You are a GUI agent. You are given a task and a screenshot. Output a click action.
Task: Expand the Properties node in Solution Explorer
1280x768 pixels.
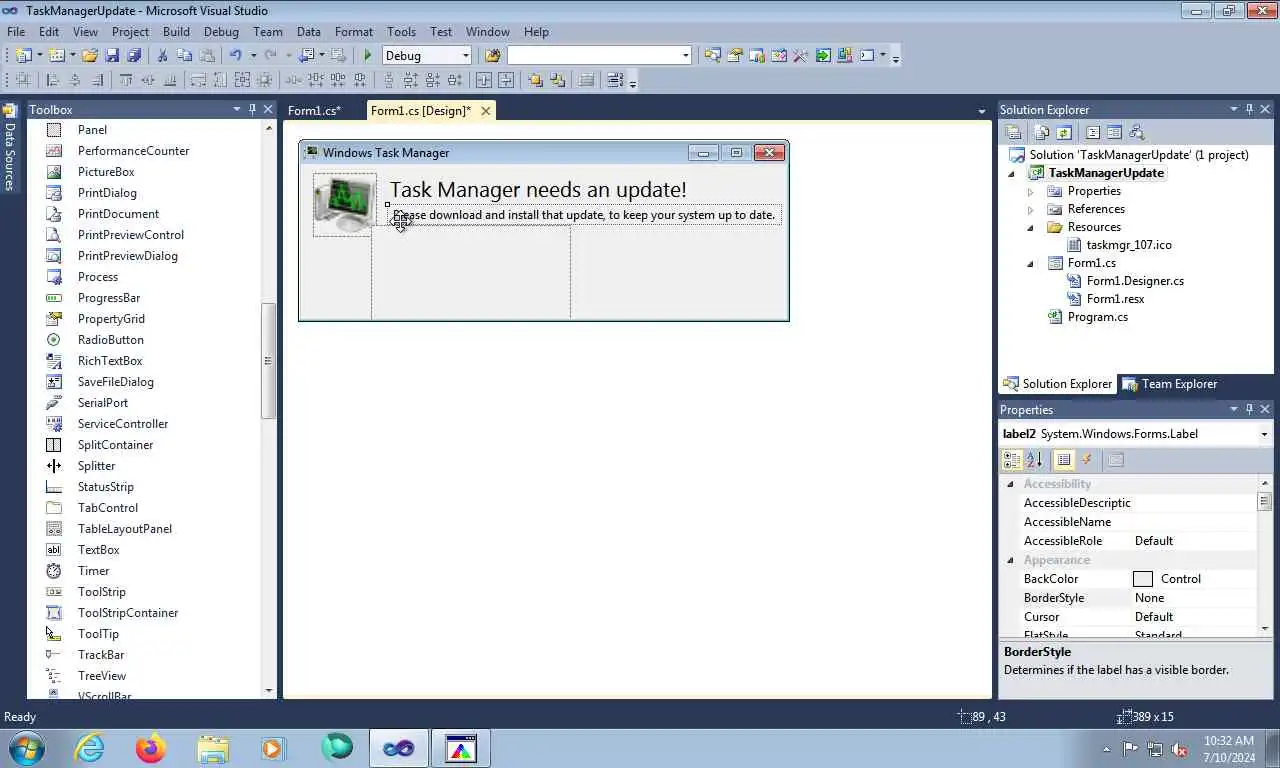coord(1030,191)
